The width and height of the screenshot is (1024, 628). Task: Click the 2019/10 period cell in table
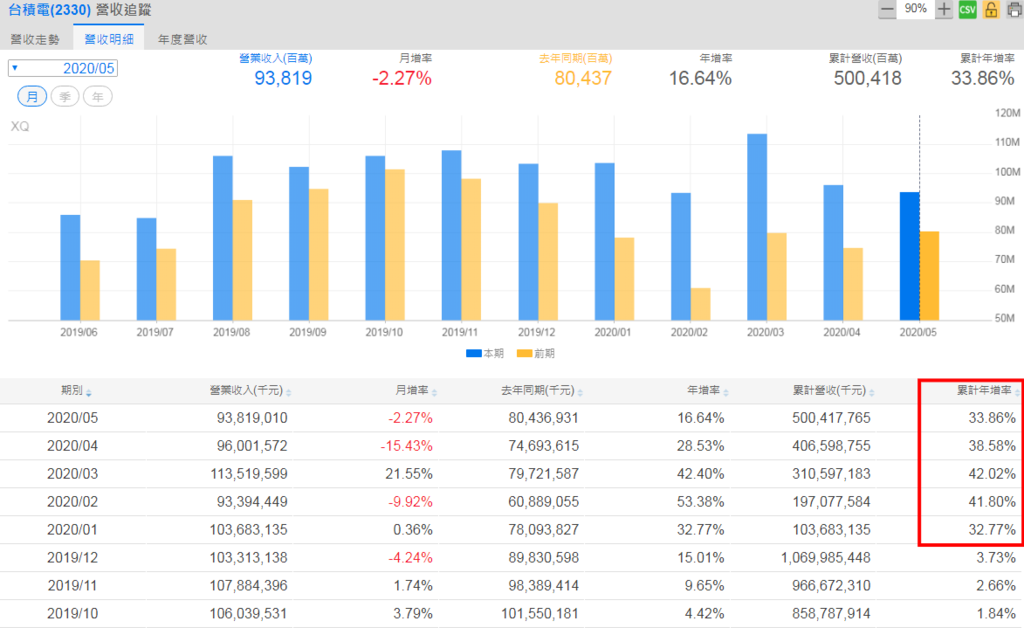click(x=72, y=614)
